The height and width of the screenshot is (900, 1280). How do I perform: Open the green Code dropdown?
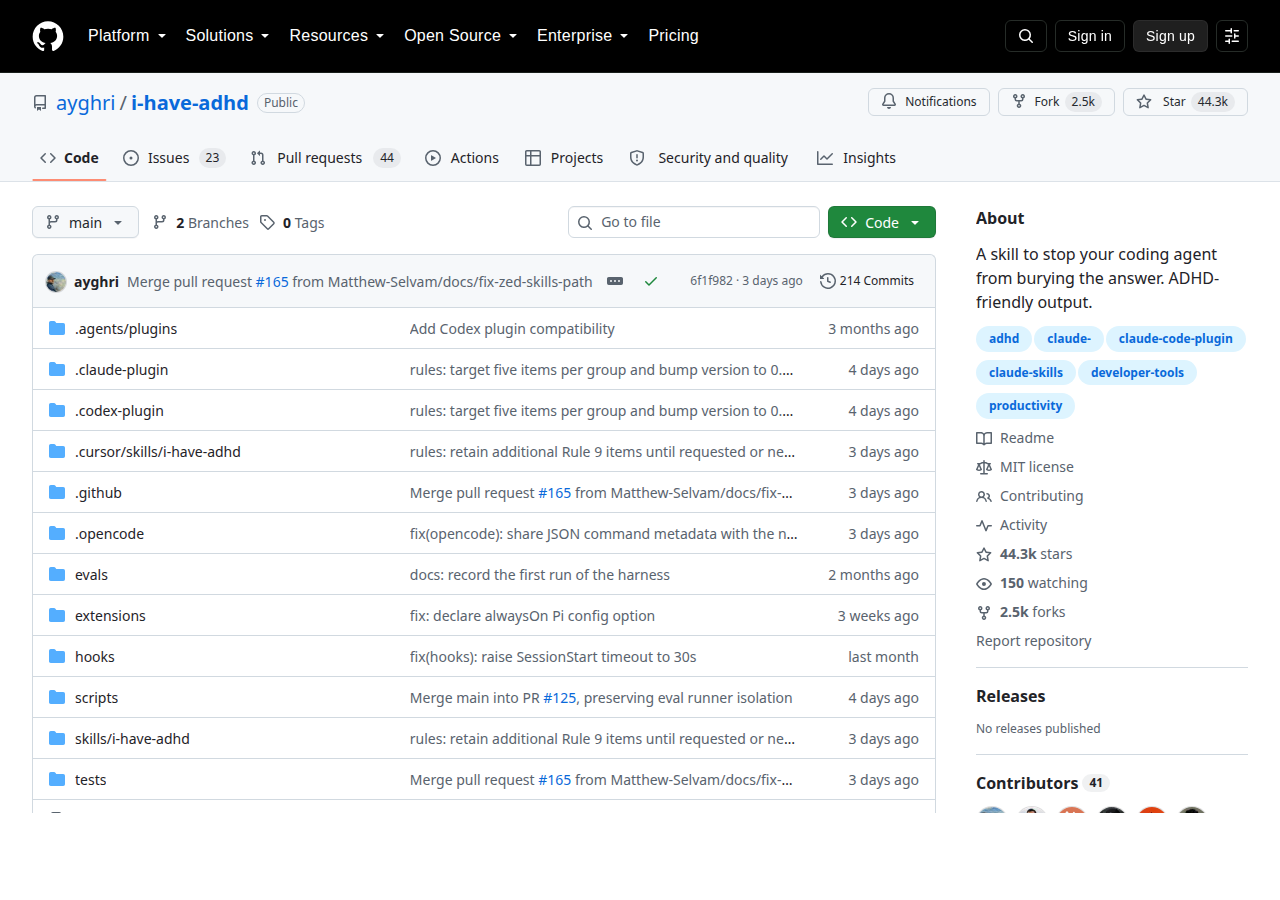pos(882,222)
